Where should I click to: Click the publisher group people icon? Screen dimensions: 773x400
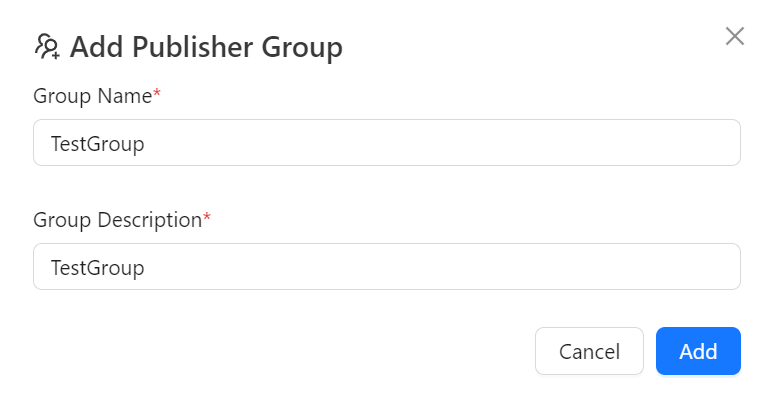(x=47, y=46)
